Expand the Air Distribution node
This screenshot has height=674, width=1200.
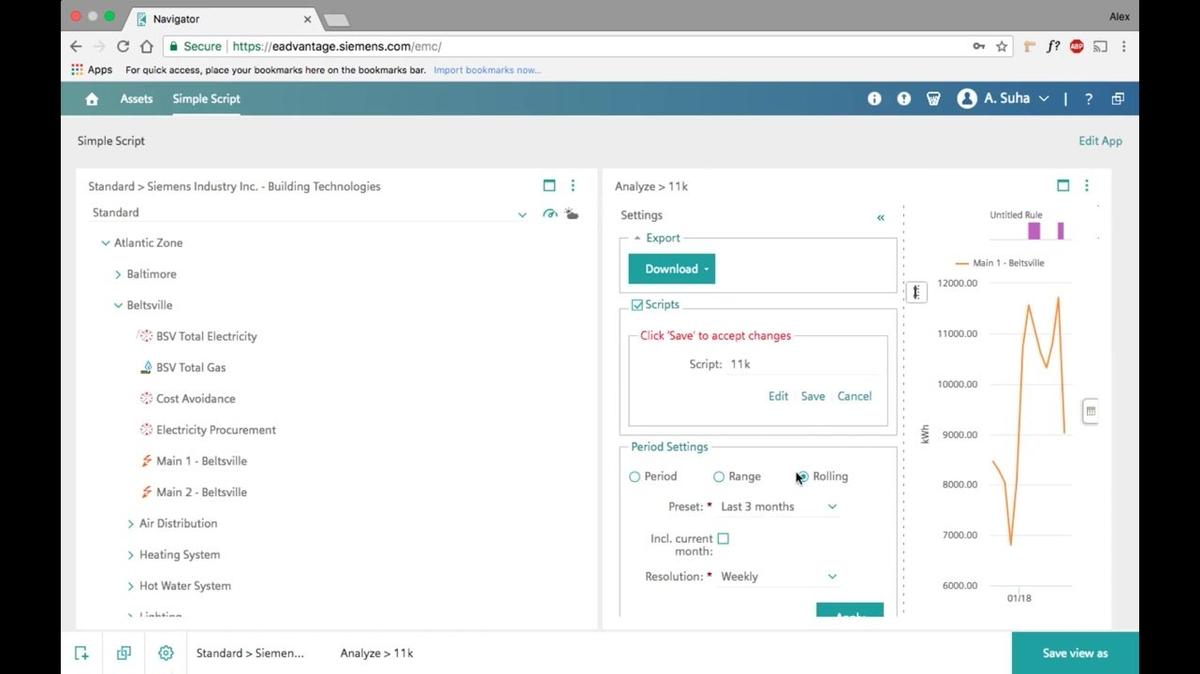coord(131,524)
